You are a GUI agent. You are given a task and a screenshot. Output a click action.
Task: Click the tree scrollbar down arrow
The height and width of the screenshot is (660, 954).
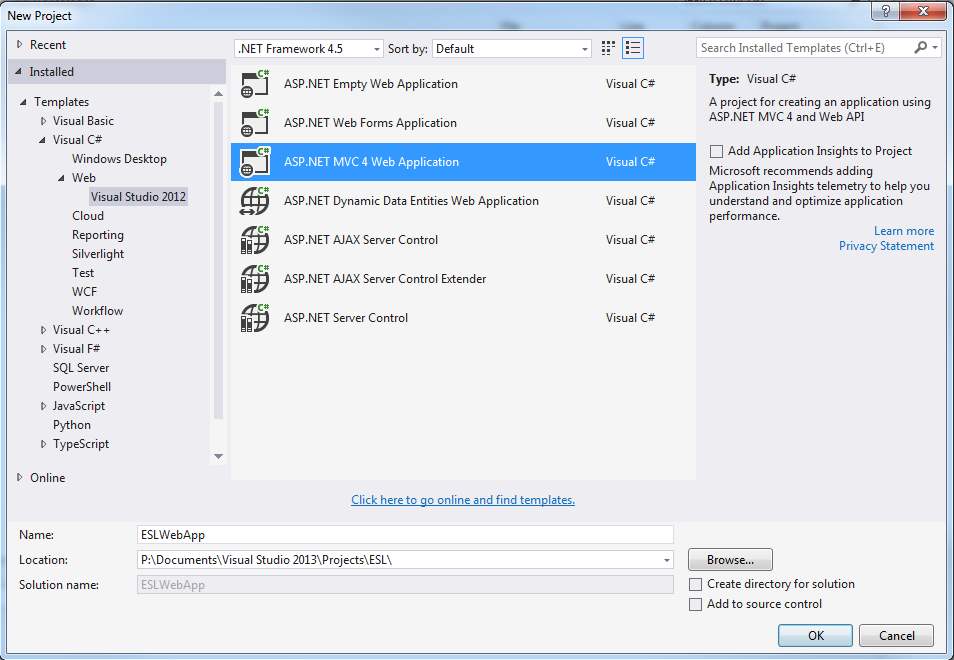click(218, 456)
